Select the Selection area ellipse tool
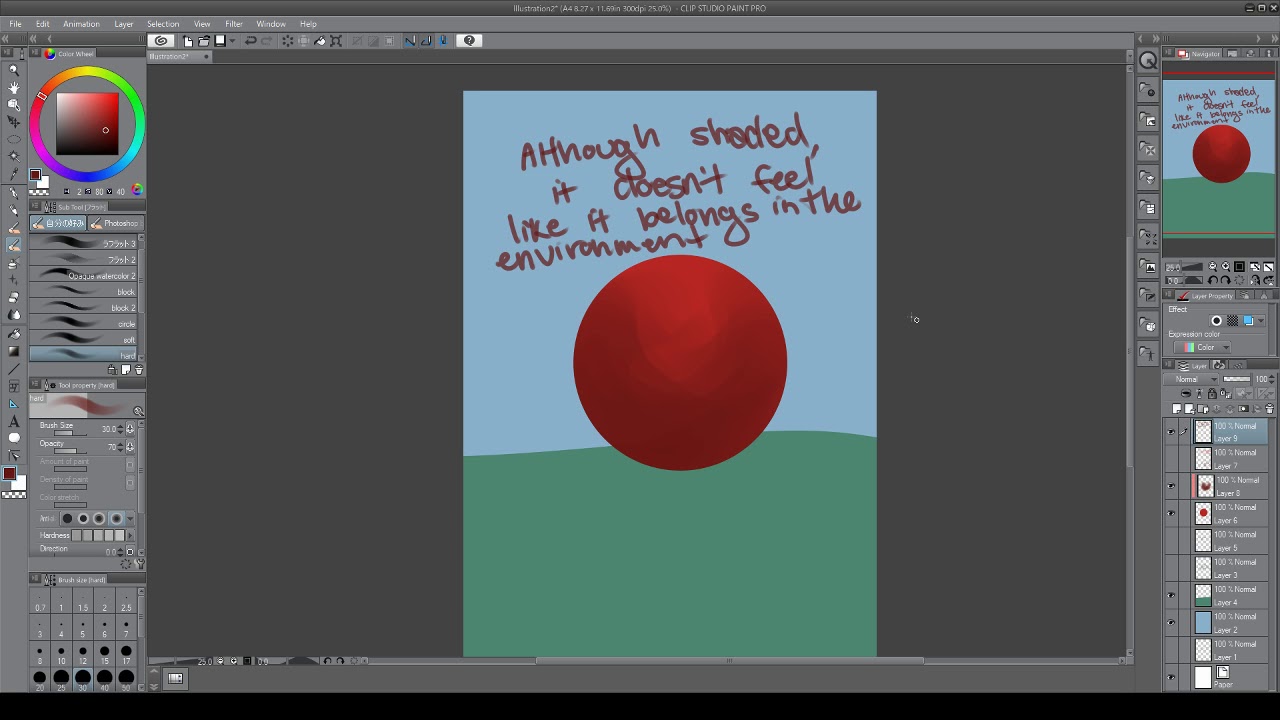This screenshot has width=1280, height=720. click(14, 139)
